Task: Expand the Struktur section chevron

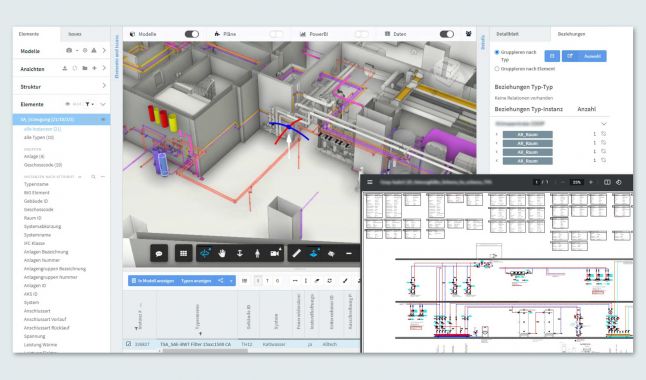Action: click(x=104, y=86)
